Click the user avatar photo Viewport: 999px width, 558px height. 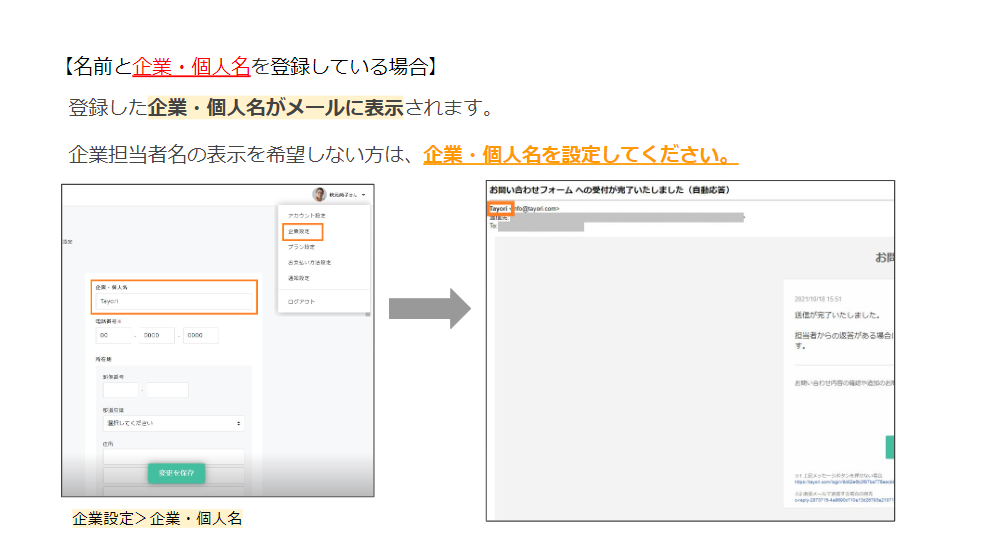coord(319,194)
